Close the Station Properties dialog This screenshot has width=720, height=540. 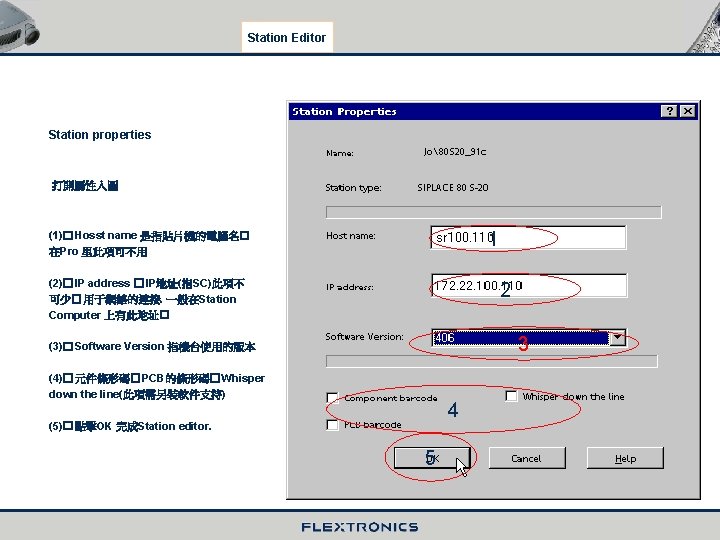tap(687, 111)
